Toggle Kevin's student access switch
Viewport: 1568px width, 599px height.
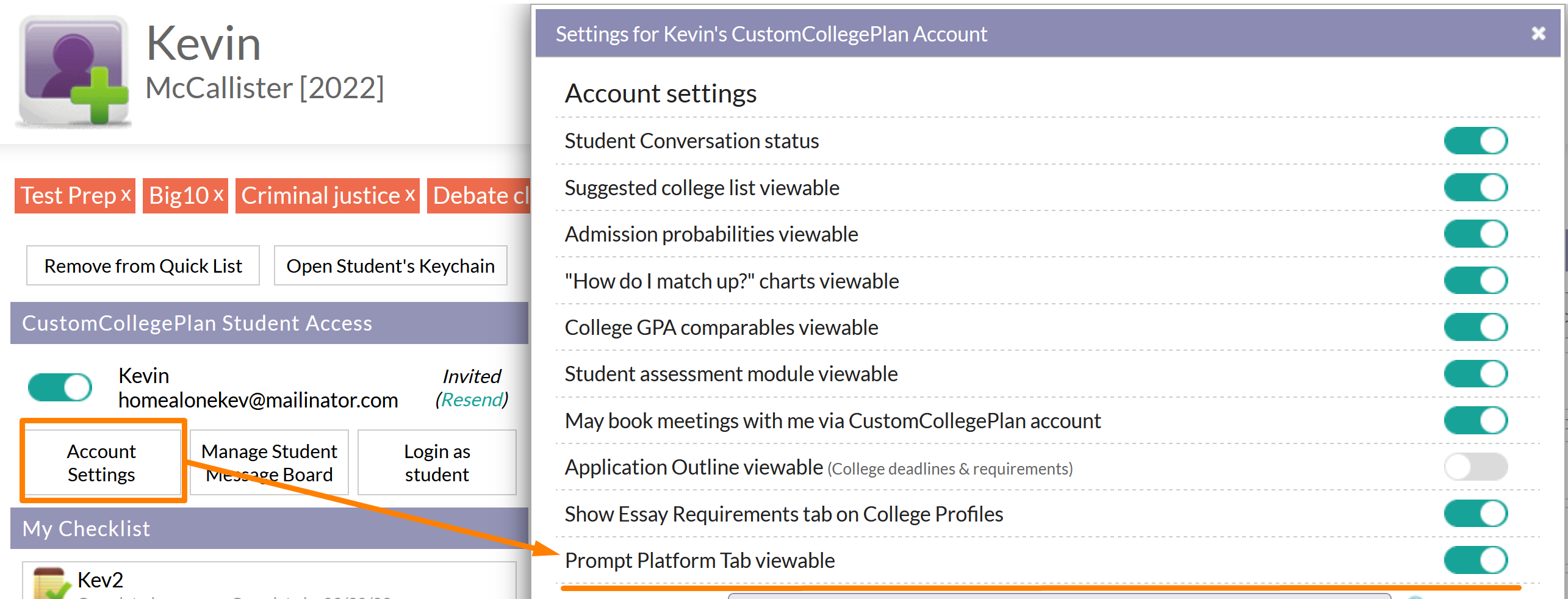coord(60,387)
